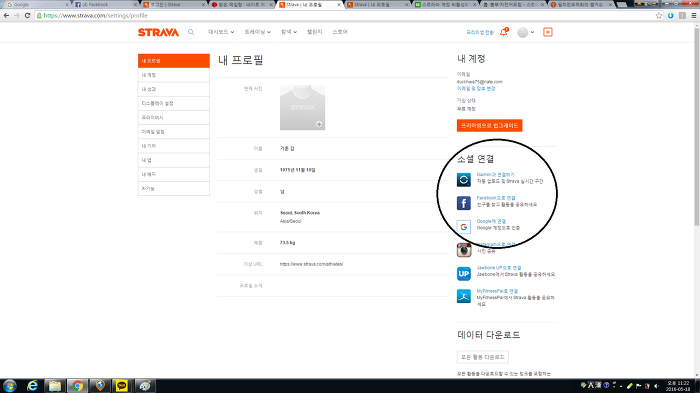Screen dimensions: 700x393
Task: Select the 내 배지 sidebar item
Action: point(174,175)
